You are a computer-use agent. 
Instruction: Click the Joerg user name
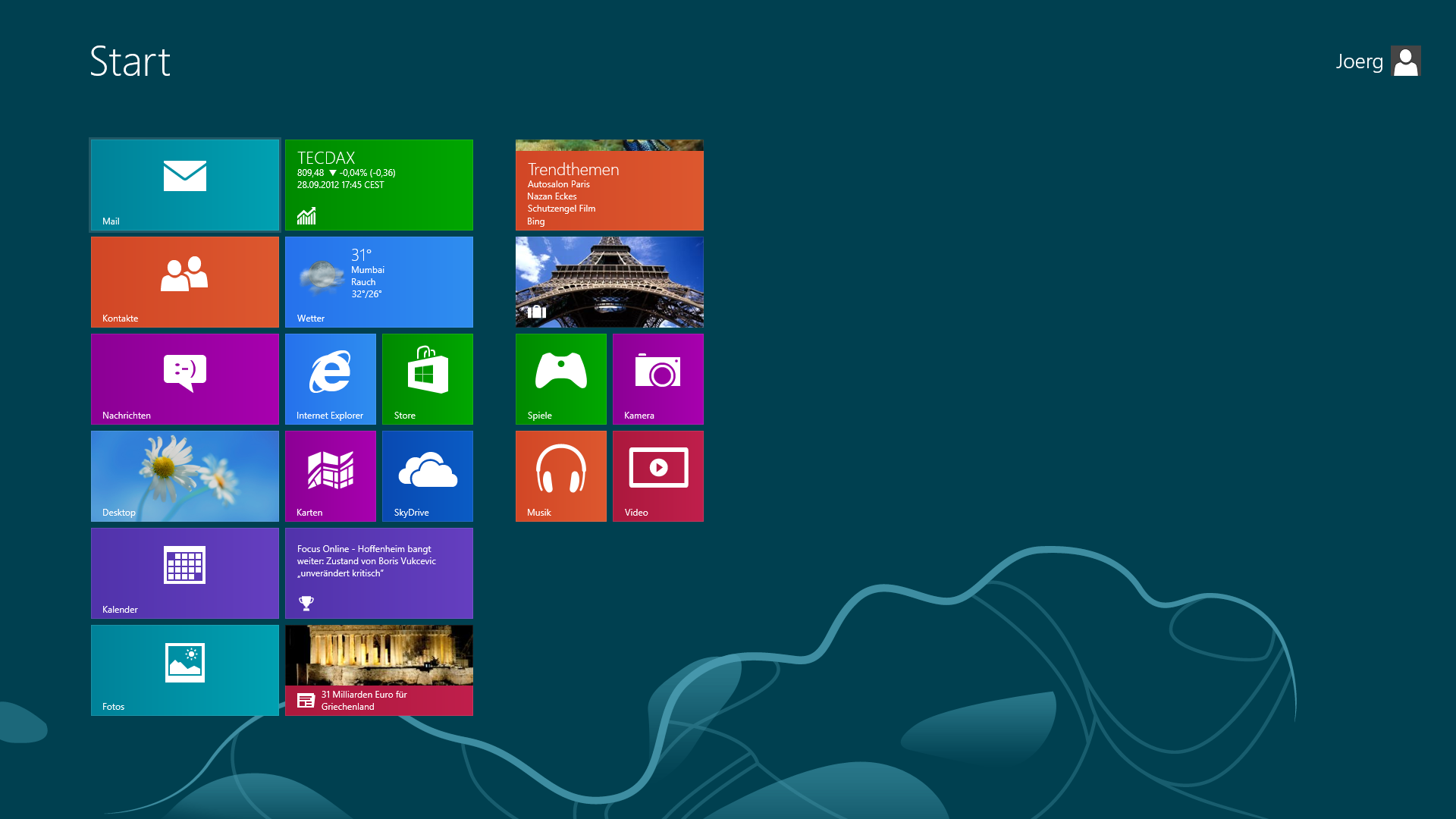[x=1360, y=61]
